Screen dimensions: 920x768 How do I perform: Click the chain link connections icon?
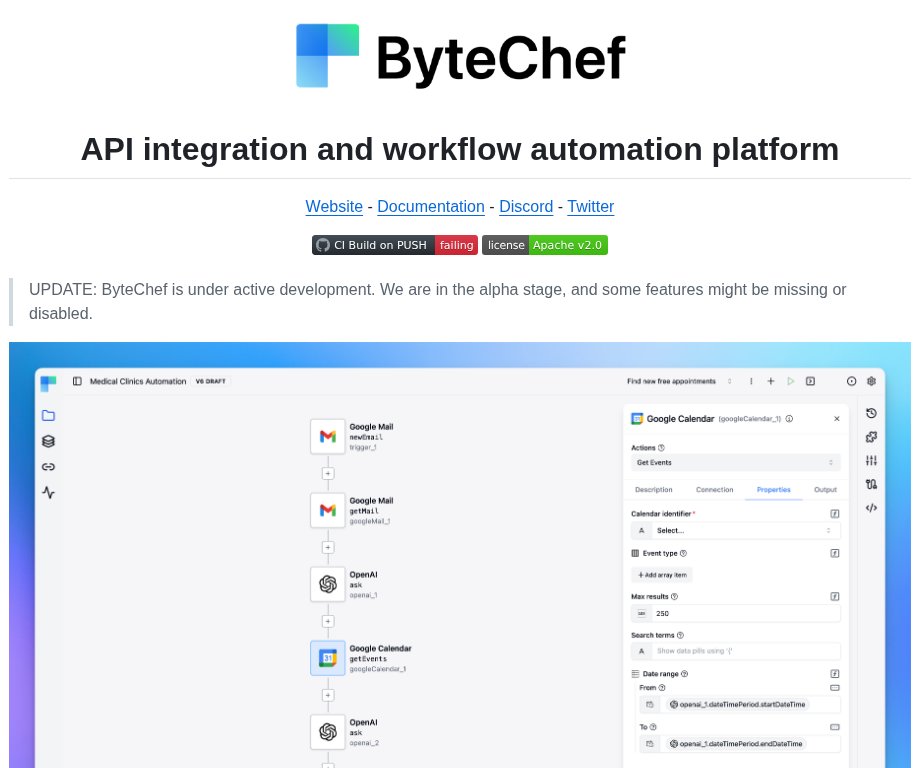coord(48,466)
